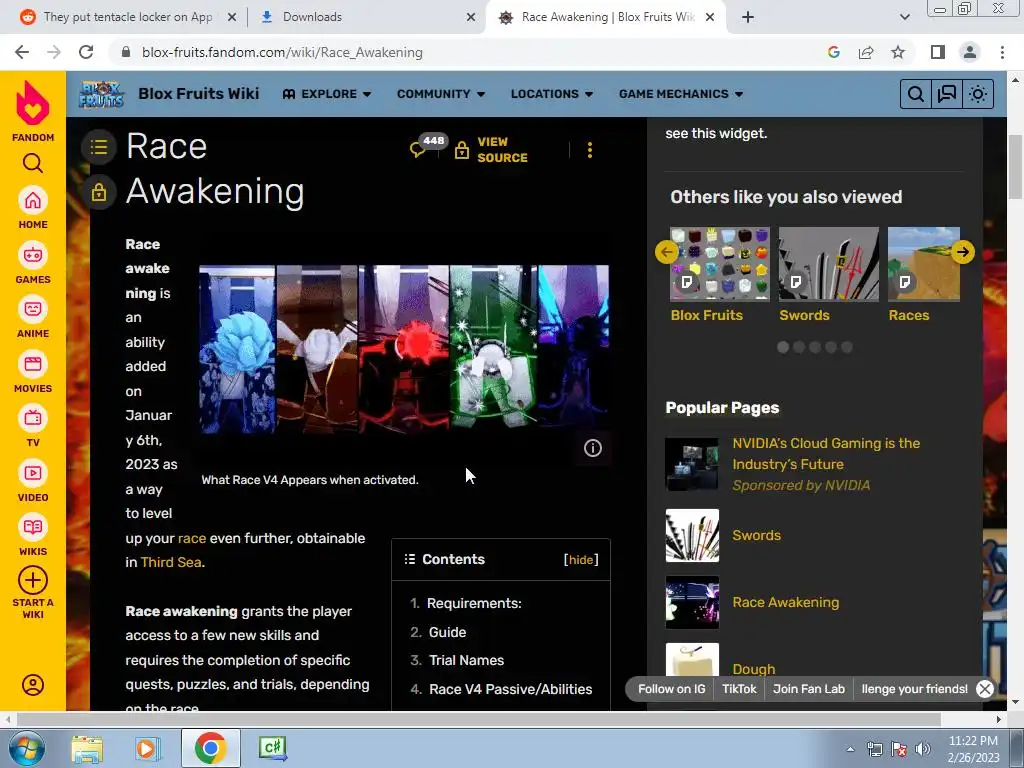This screenshot has height=768, width=1024.
Task: Open the Google icon in the address bar
Action: coord(833,52)
